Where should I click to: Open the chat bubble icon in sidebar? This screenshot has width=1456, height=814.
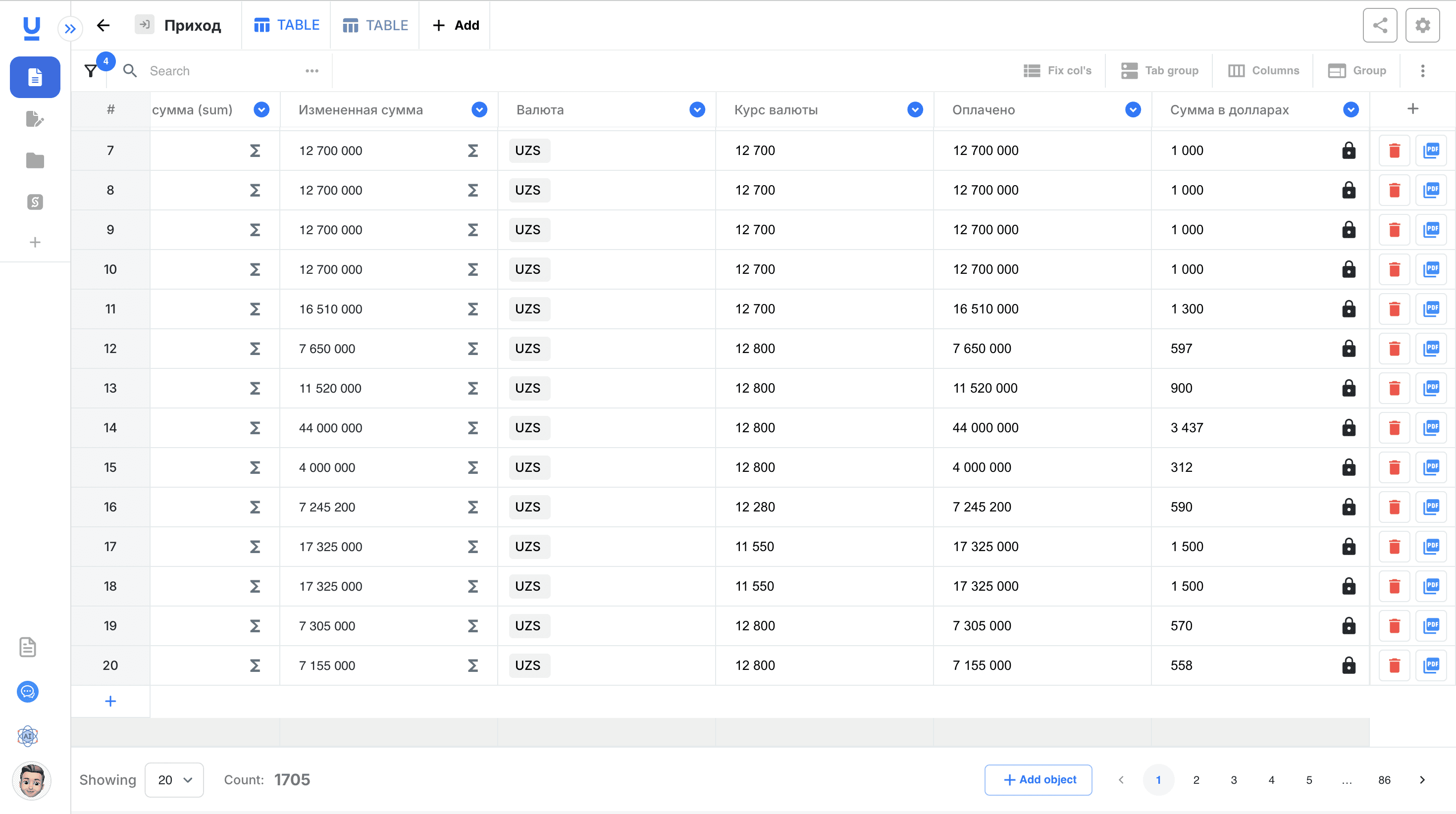point(28,691)
